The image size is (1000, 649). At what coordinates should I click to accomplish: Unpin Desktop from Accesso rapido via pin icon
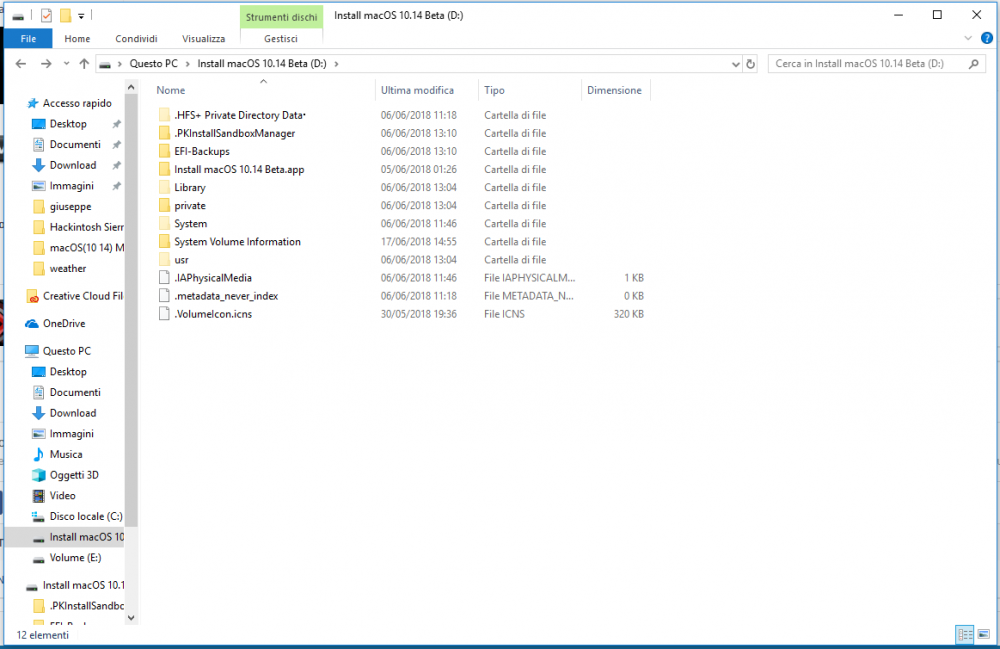116,124
